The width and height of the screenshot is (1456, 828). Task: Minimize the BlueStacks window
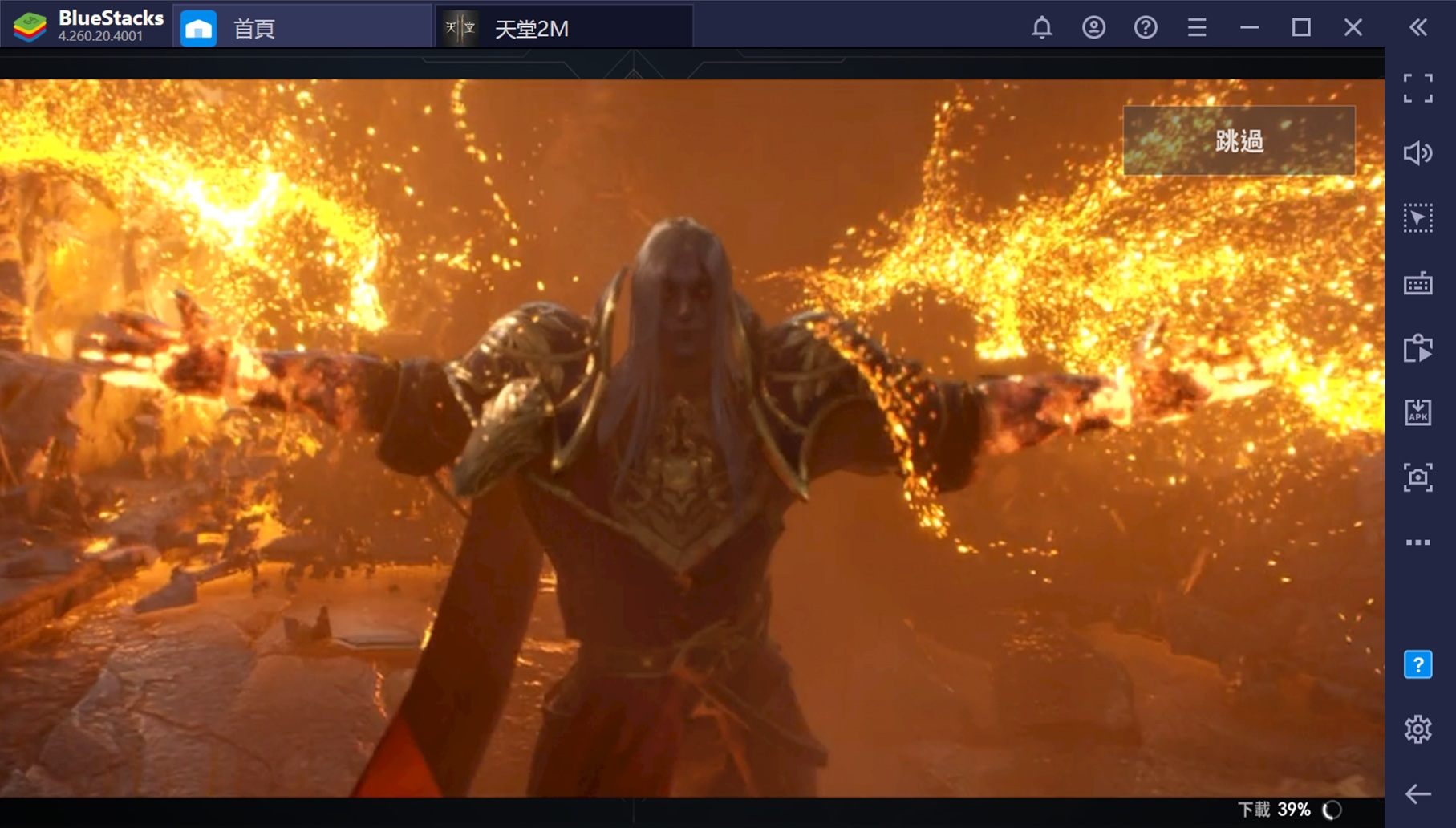(x=1249, y=27)
